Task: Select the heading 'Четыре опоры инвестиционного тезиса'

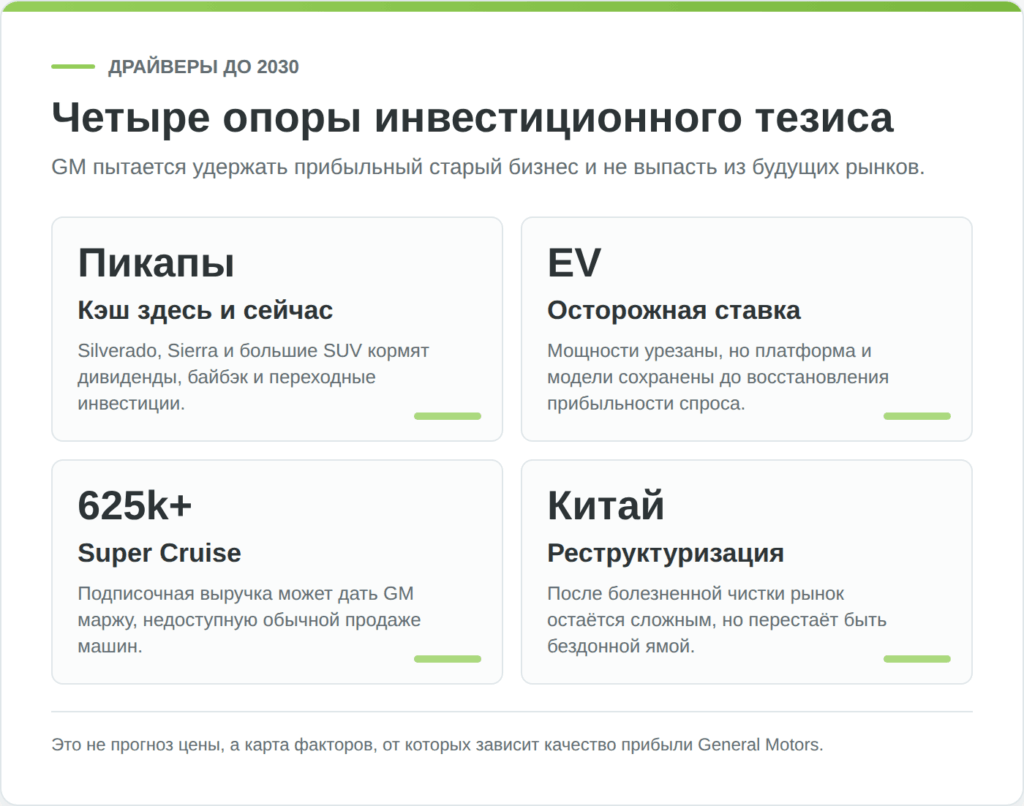Action: click(x=472, y=118)
